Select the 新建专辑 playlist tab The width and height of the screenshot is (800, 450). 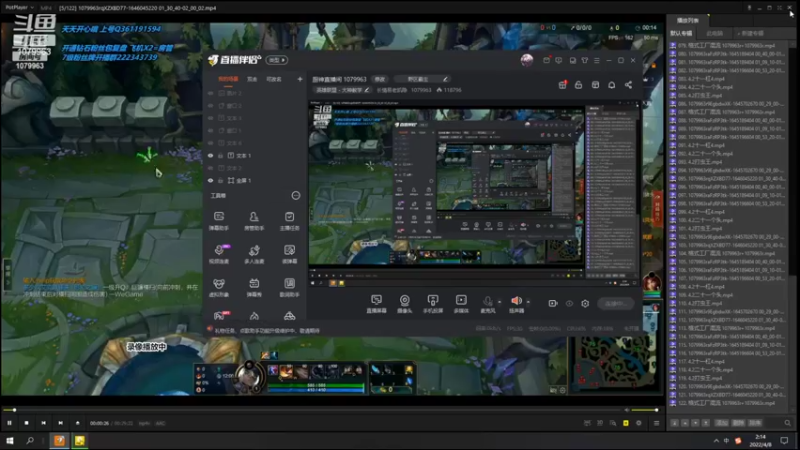point(751,33)
